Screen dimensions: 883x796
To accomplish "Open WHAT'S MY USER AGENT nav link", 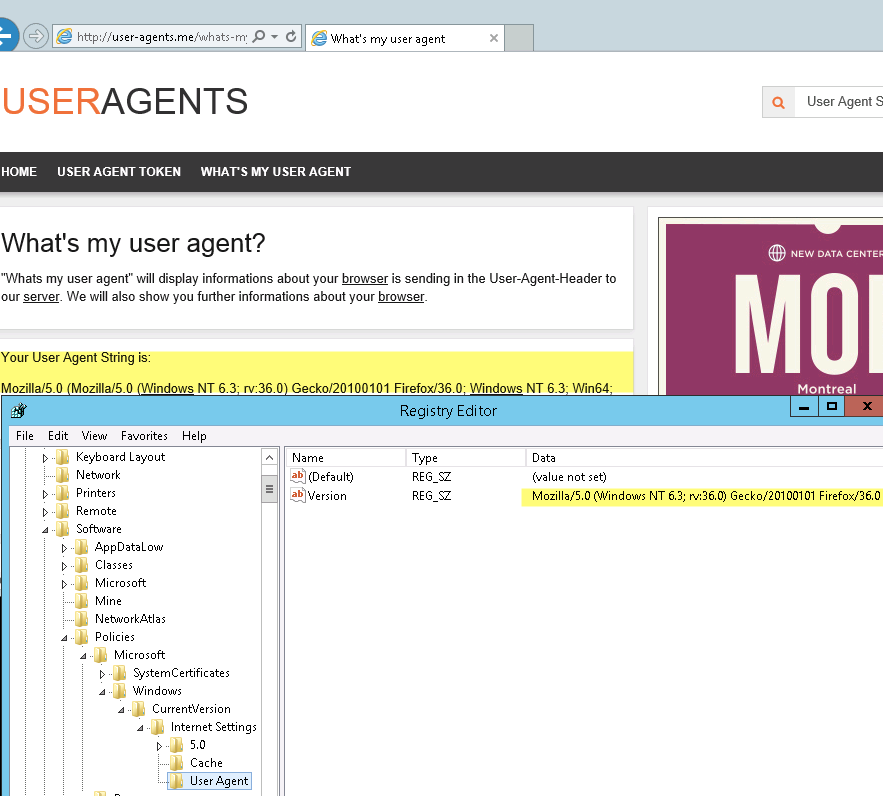I will (x=276, y=172).
